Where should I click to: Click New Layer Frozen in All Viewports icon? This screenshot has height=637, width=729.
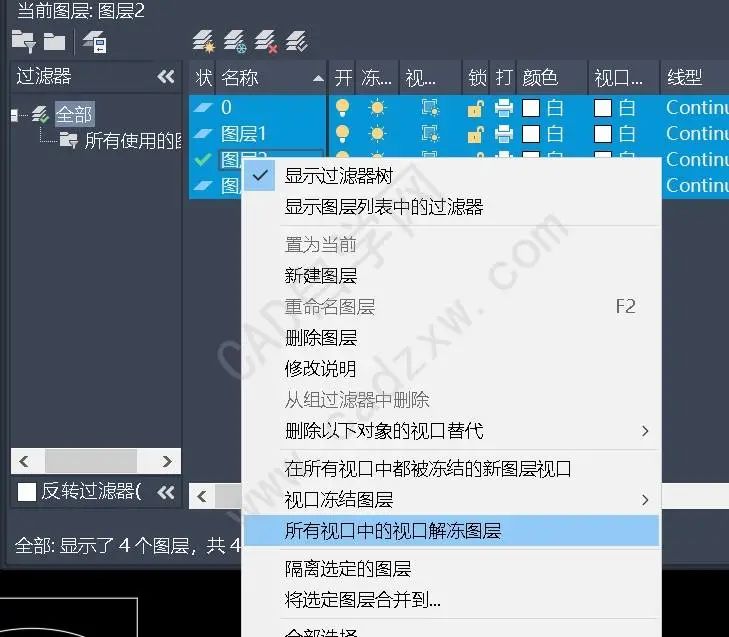point(235,41)
